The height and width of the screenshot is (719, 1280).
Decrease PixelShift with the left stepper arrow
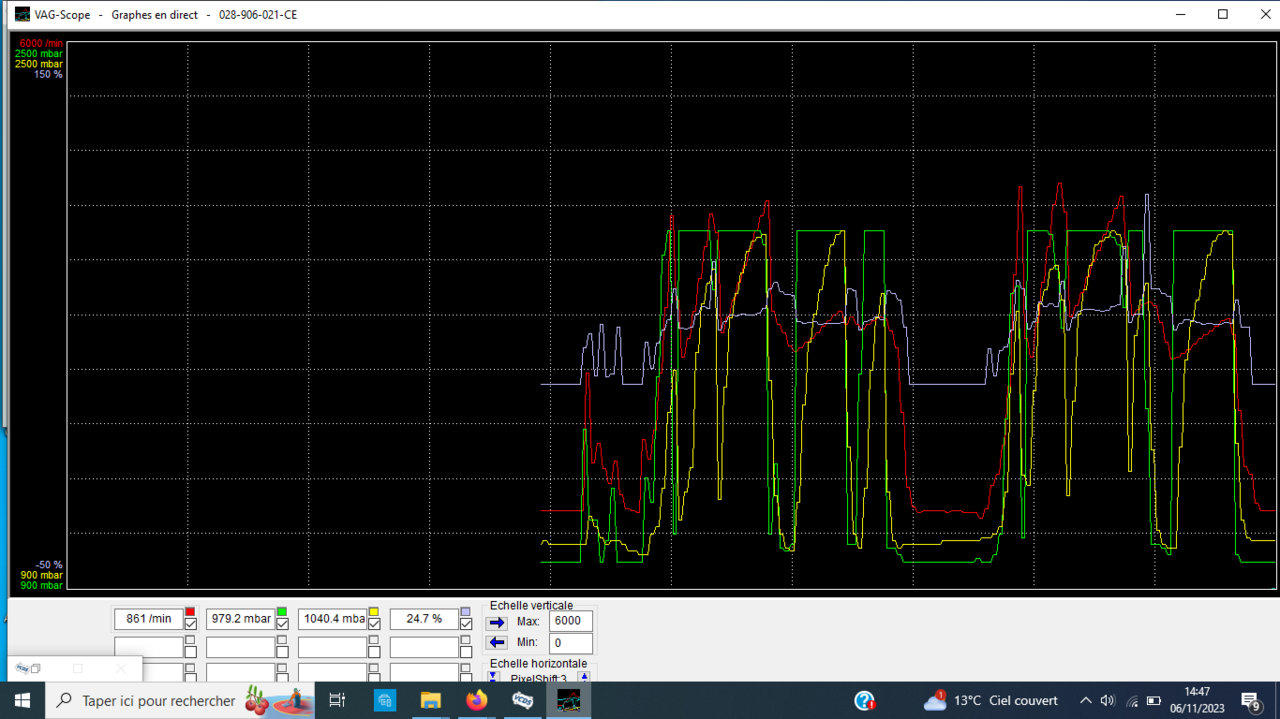[493, 678]
